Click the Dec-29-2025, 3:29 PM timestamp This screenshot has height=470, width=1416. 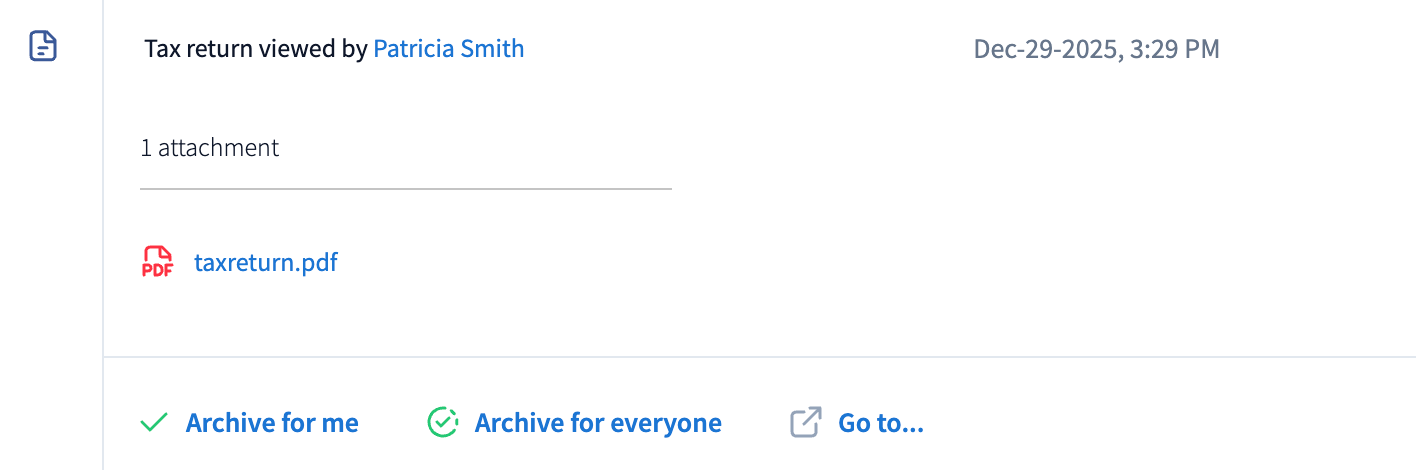click(x=1096, y=49)
